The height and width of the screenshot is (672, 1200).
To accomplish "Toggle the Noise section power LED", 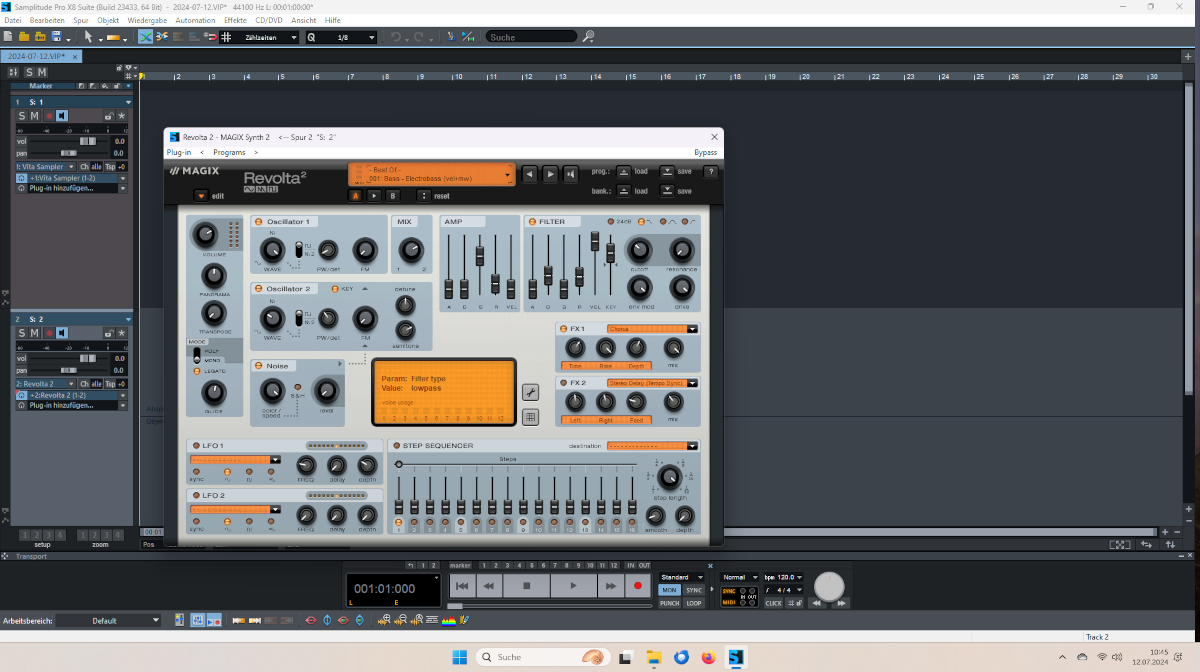I will click(258, 366).
